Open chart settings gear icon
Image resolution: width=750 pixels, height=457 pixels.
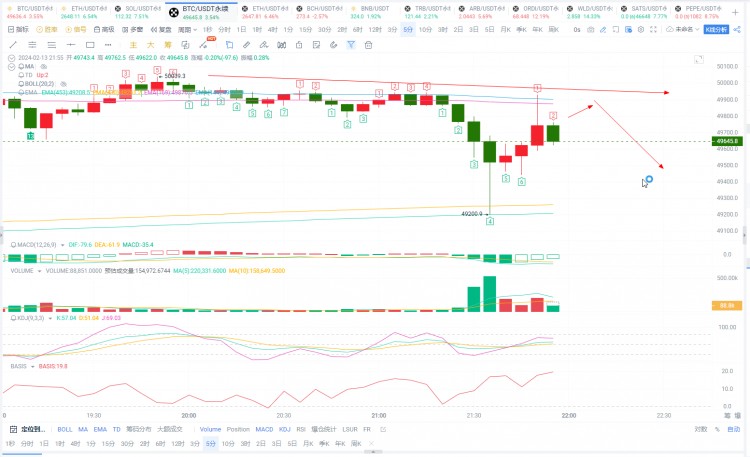pyautogui.click(x=640, y=30)
